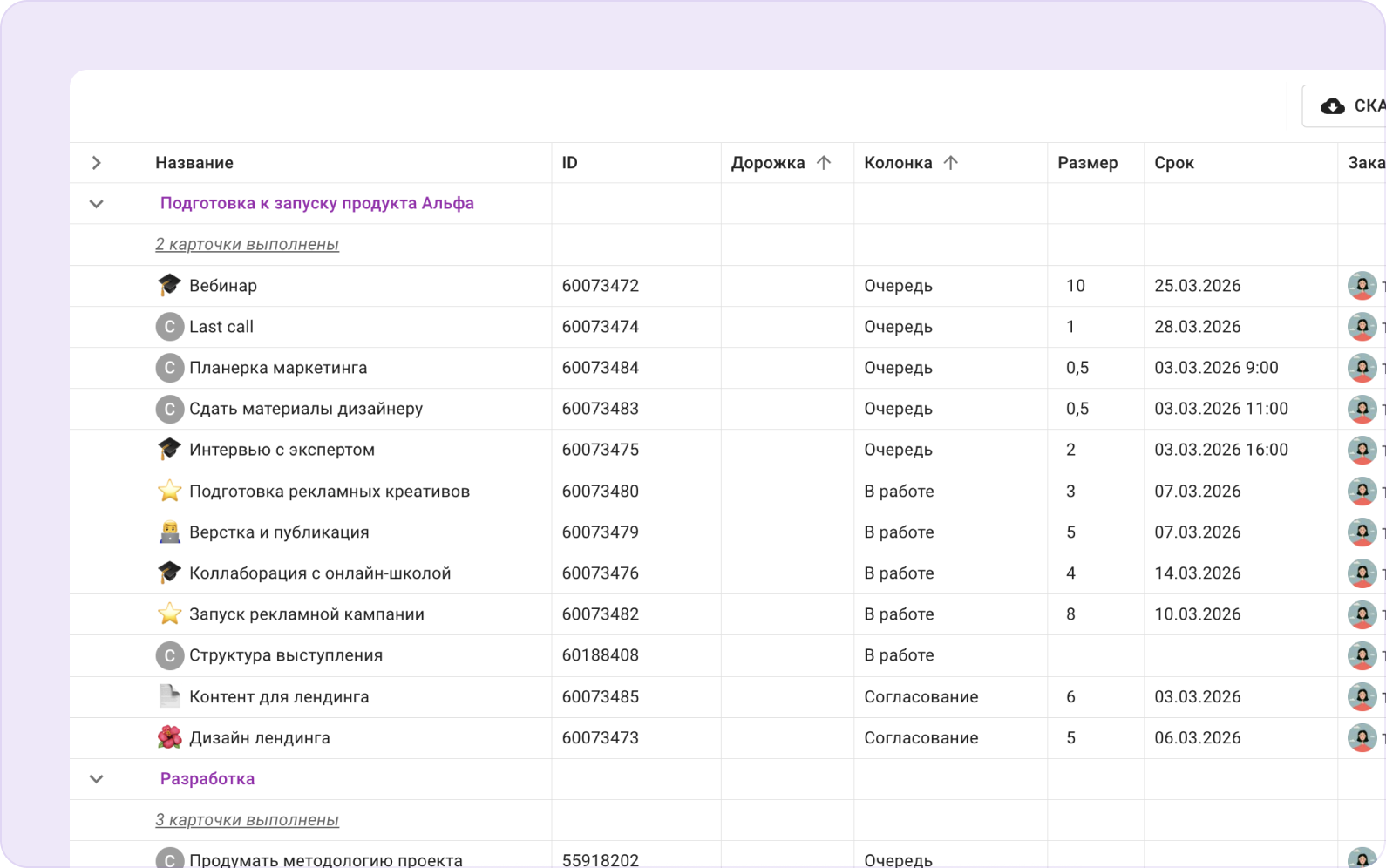Image resolution: width=1386 pixels, height=868 pixels.
Task: Click the avatar in the Вебинар row
Action: (x=1361, y=286)
